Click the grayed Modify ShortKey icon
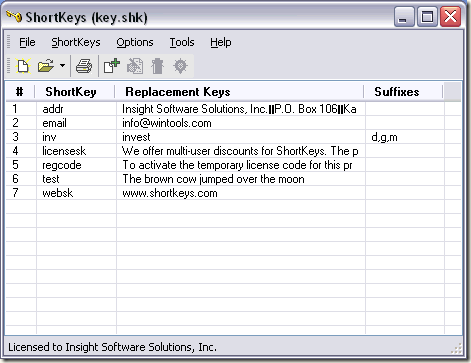The height and width of the screenshot is (363, 471). point(135,66)
